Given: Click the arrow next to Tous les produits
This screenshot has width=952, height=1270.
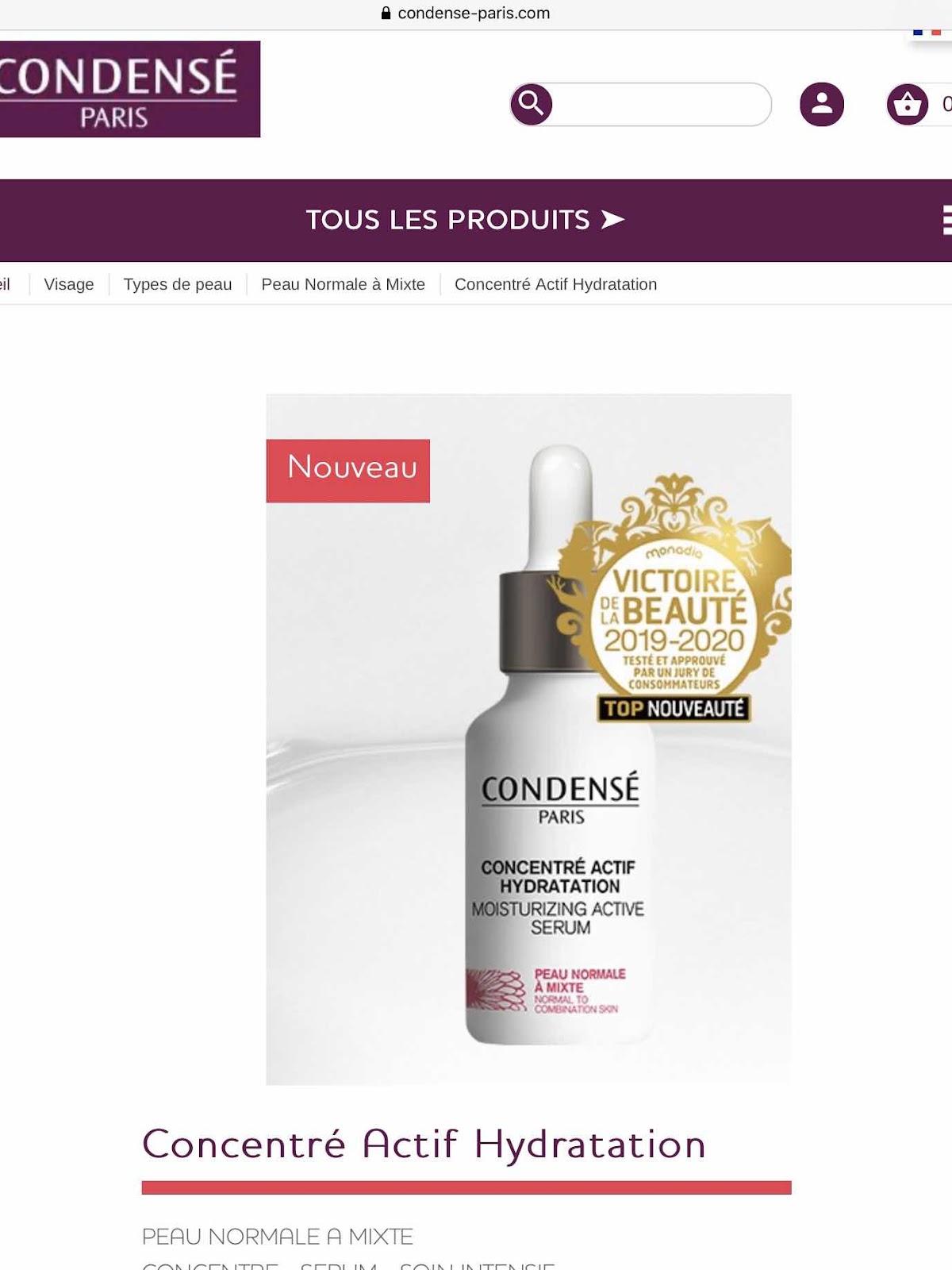Looking at the screenshot, I should tap(612, 220).
